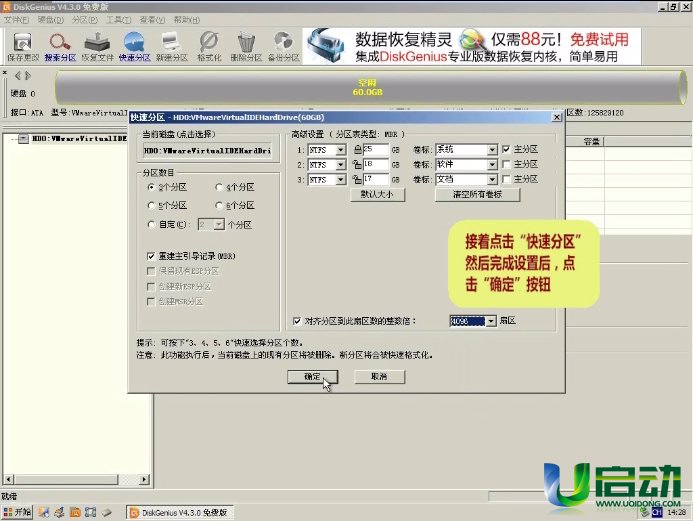The image size is (693, 521).
Task: Click the partition 2 size field showing 18
Action: tap(376, 164)
